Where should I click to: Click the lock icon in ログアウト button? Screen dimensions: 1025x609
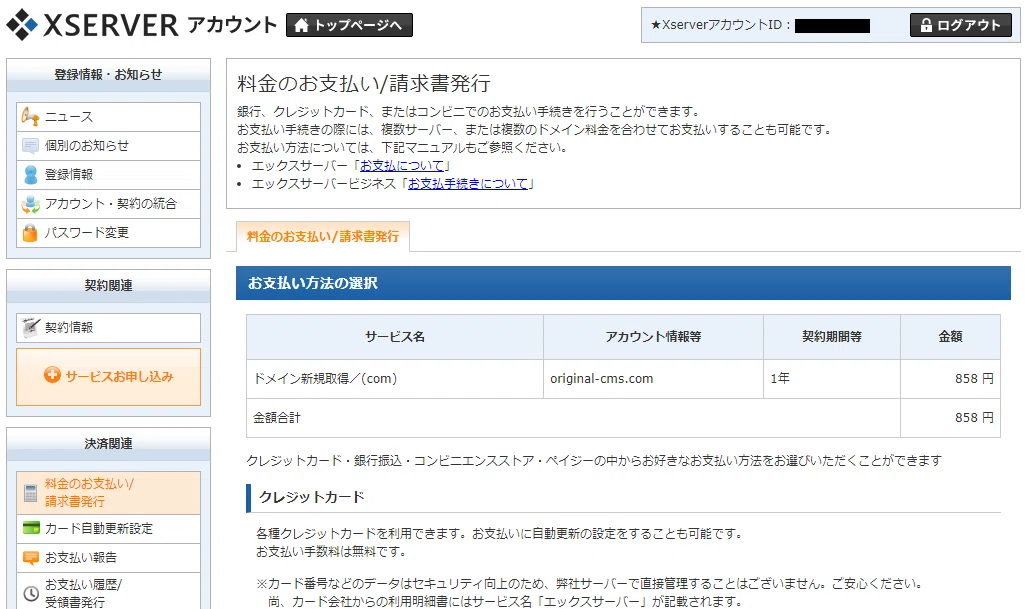(x=926, y=25)
